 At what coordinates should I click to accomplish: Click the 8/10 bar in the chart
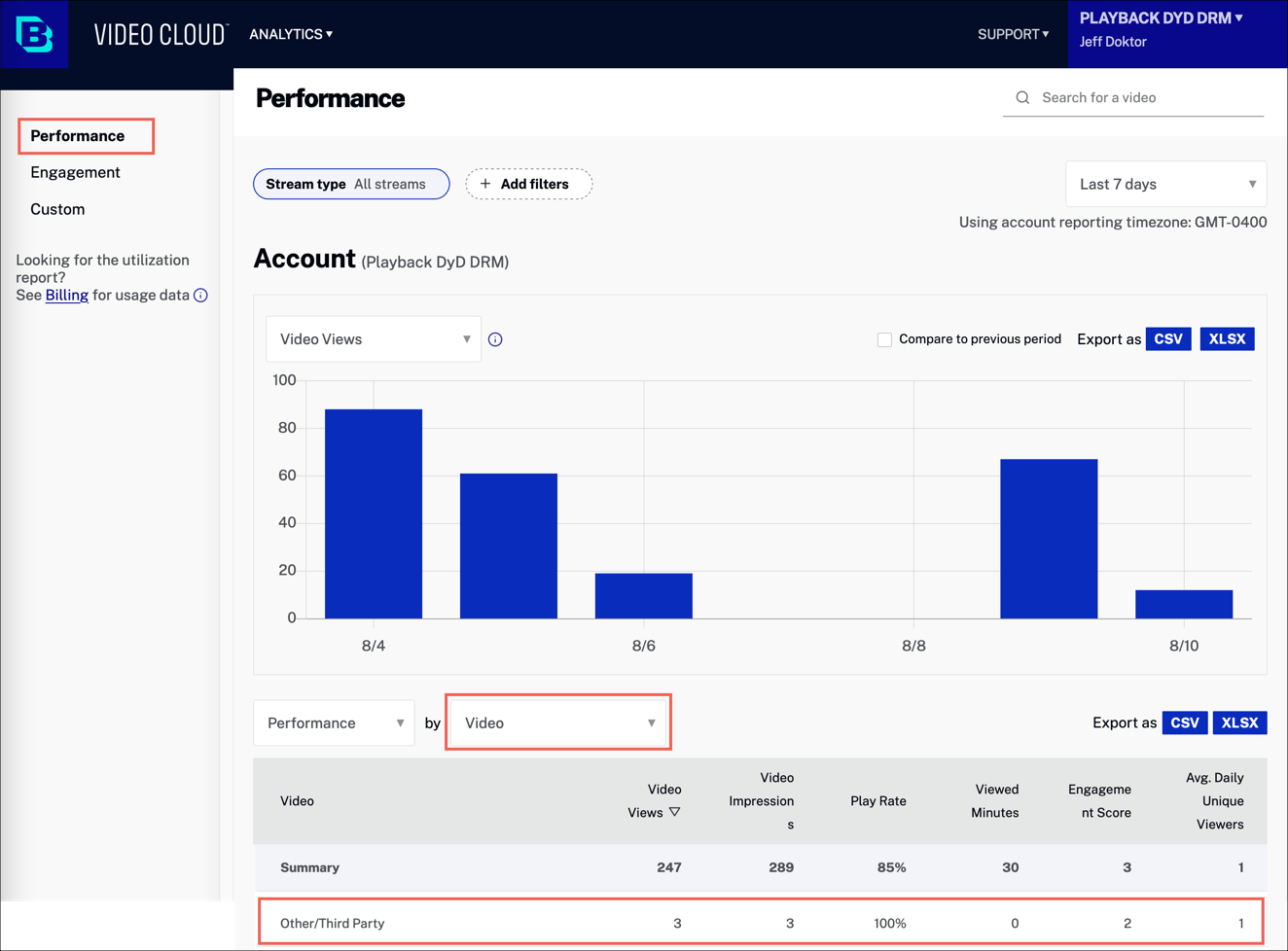(1184, 604)
